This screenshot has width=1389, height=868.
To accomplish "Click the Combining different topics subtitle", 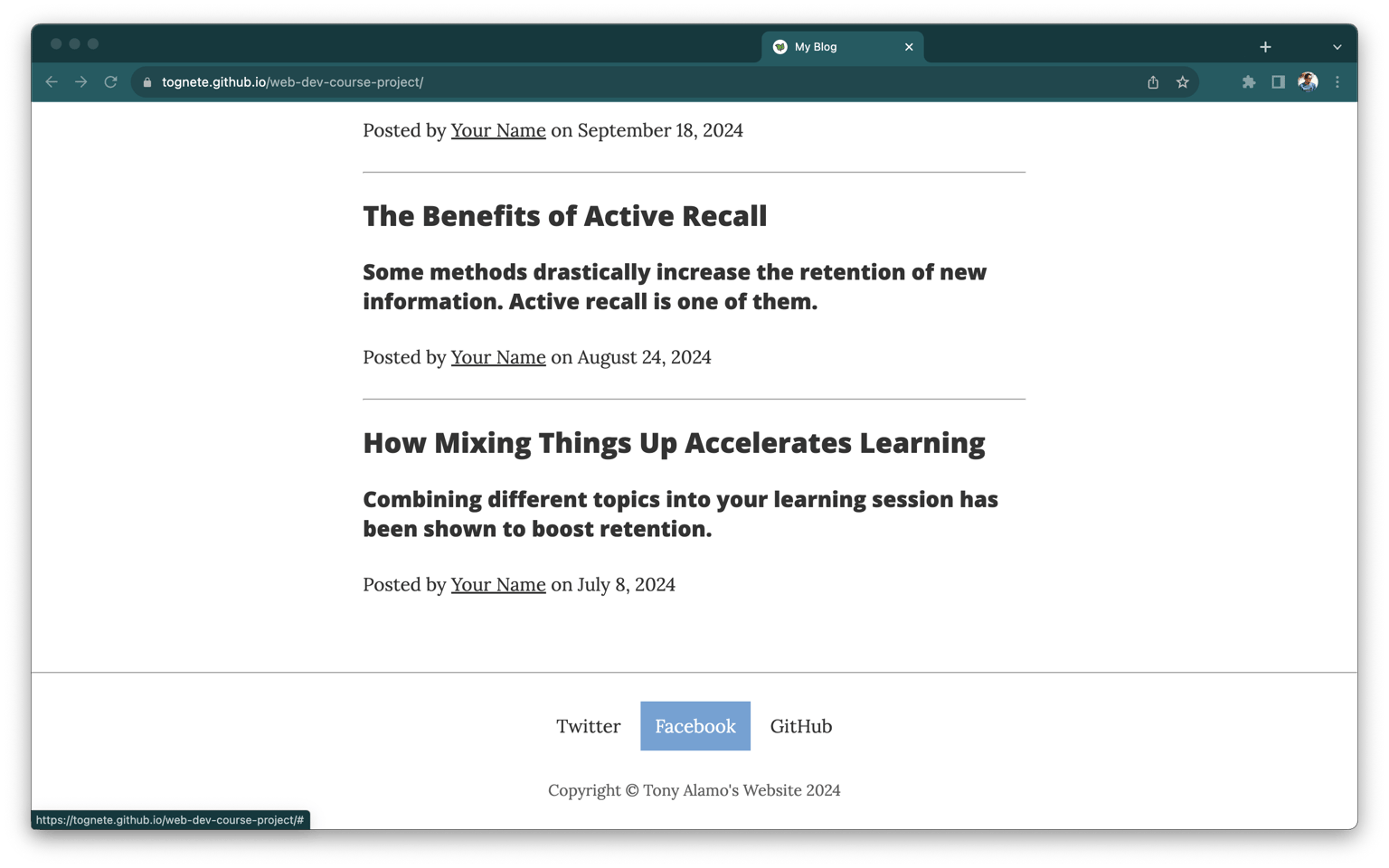I will [681, 514].
